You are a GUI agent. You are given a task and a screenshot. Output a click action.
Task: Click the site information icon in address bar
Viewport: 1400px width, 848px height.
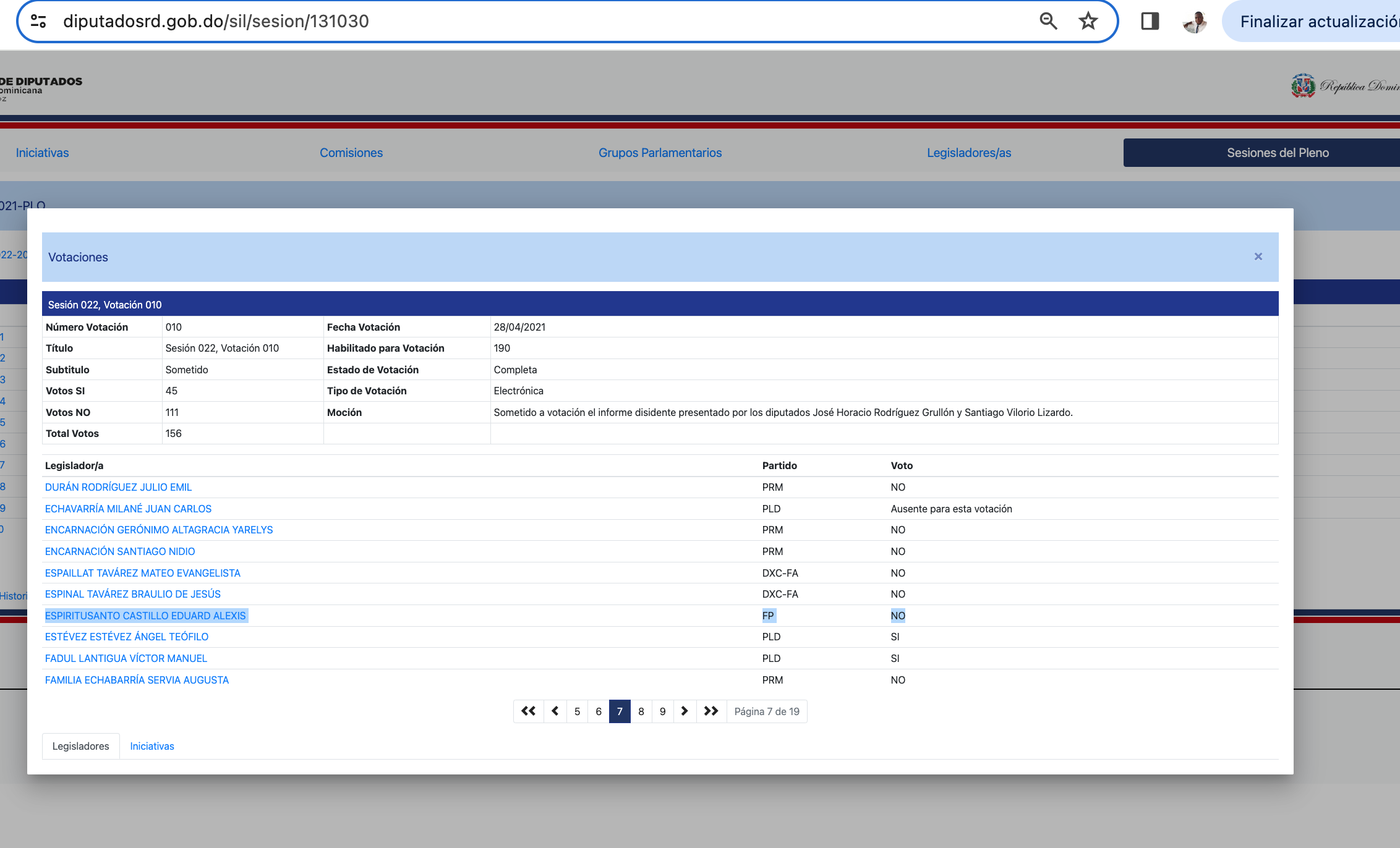click(x=38, y=21)
